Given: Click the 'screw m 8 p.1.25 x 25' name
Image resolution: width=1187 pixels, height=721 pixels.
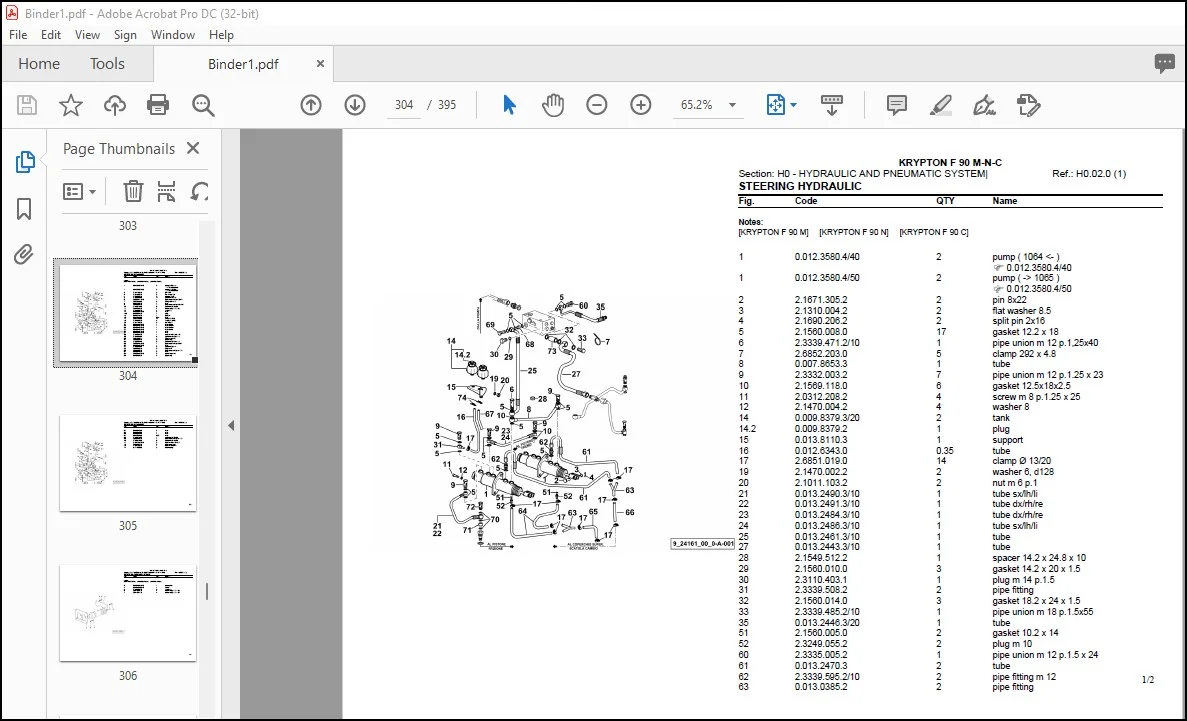Looking at the screenshot, I should 1036,397.
